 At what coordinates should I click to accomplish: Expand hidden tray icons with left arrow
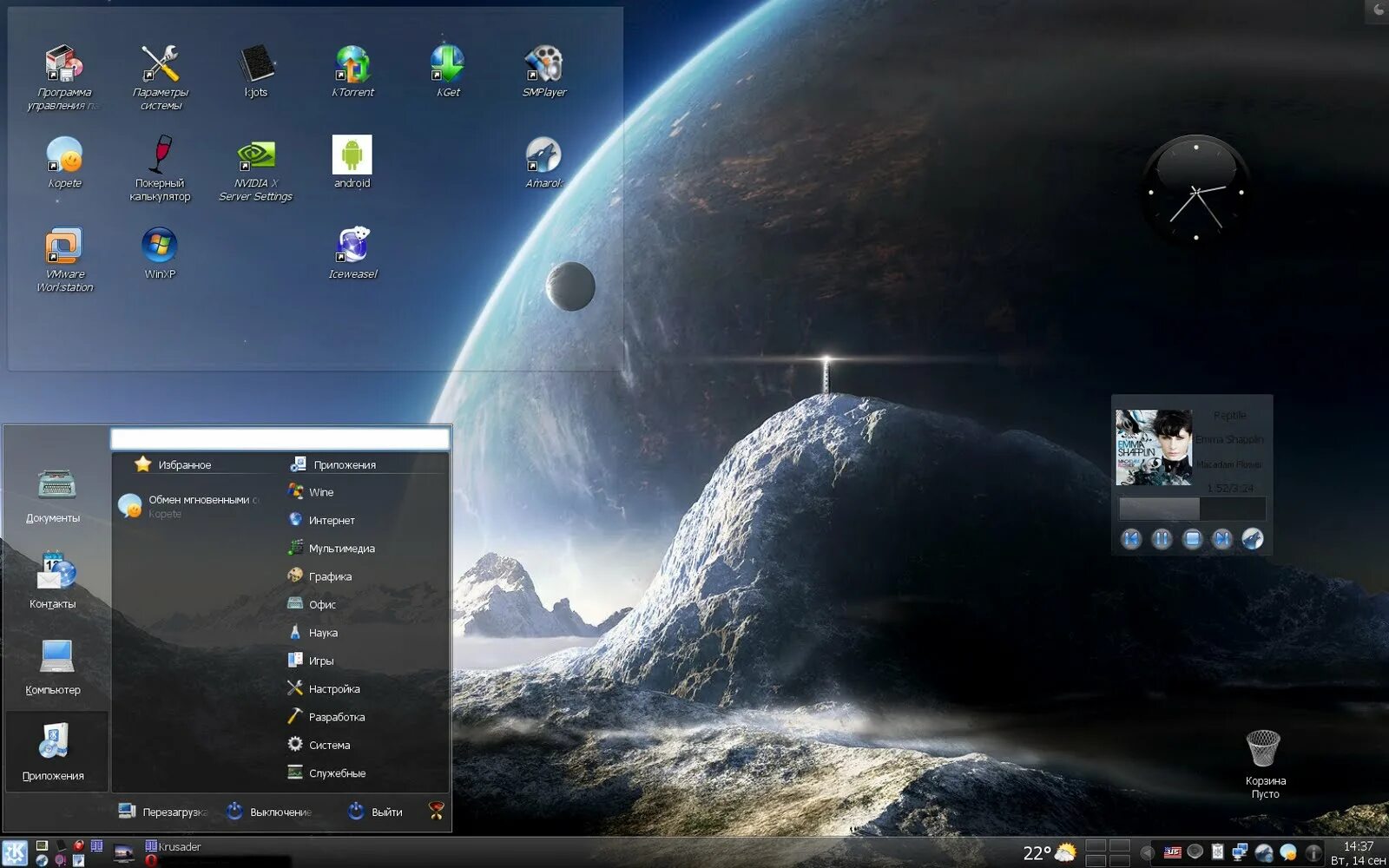click(1147, 852)
